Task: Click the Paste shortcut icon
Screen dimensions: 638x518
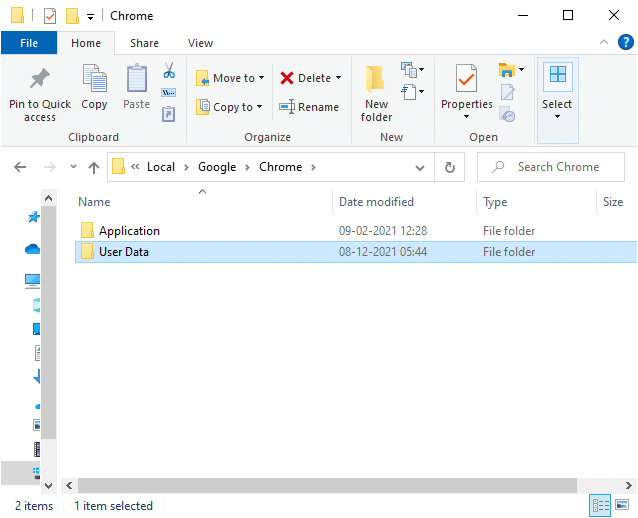Action: pos(168,114)
